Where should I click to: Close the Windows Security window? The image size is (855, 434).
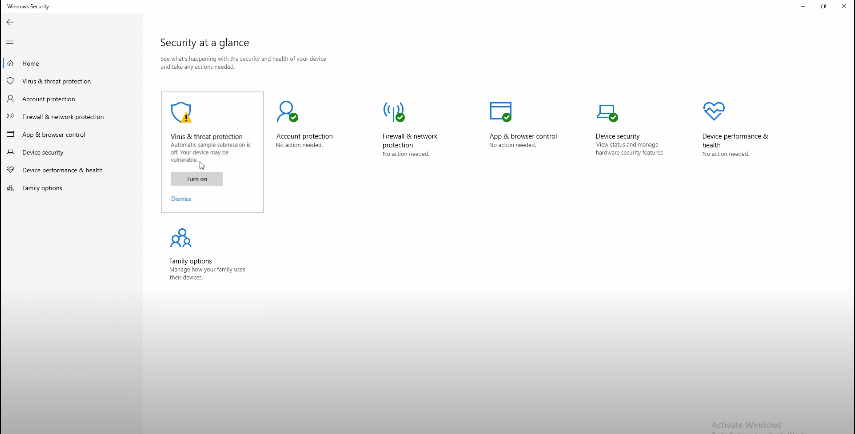[844, 6]
